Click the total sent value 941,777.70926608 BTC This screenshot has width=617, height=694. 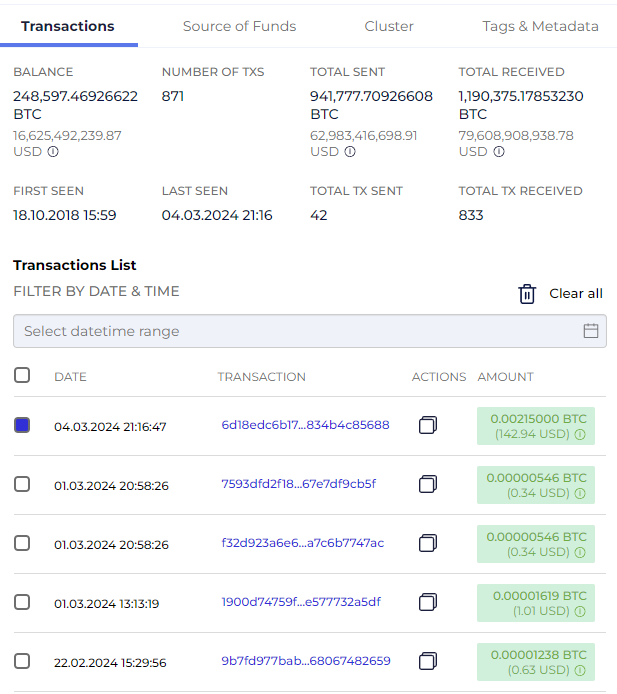pos(371,105)
